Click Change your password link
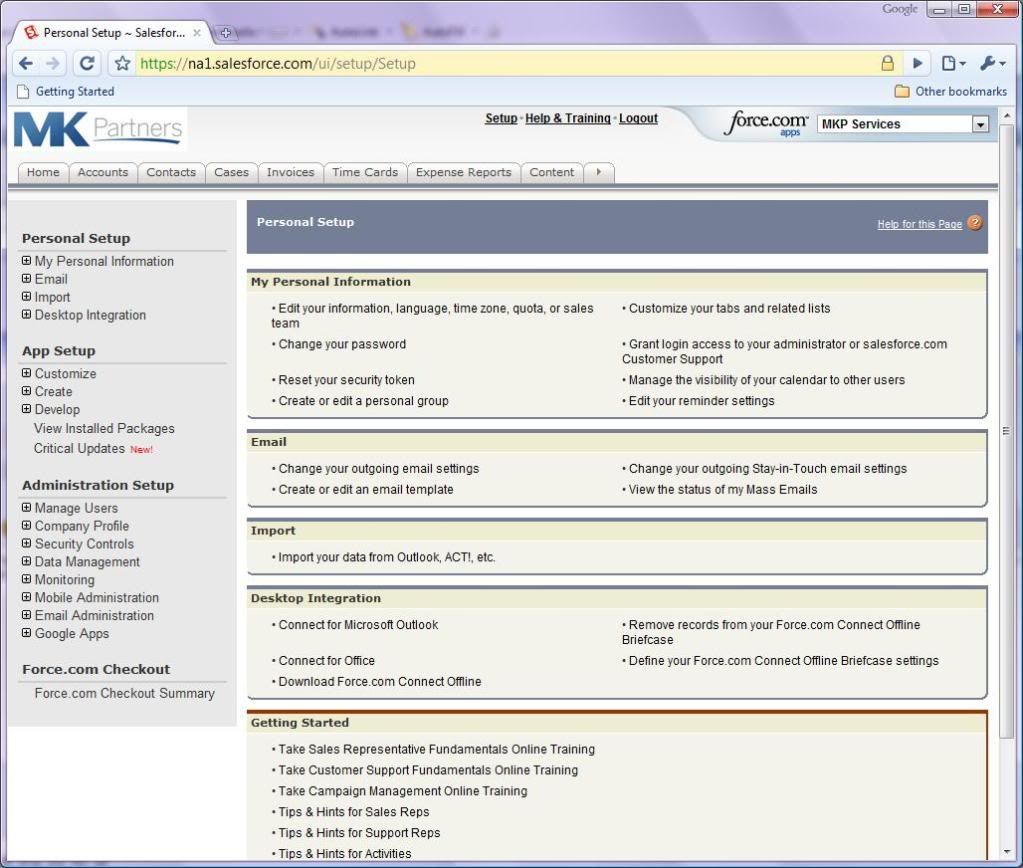The image size is (1023, 868). pyautogui.click(x=342, y=344)
